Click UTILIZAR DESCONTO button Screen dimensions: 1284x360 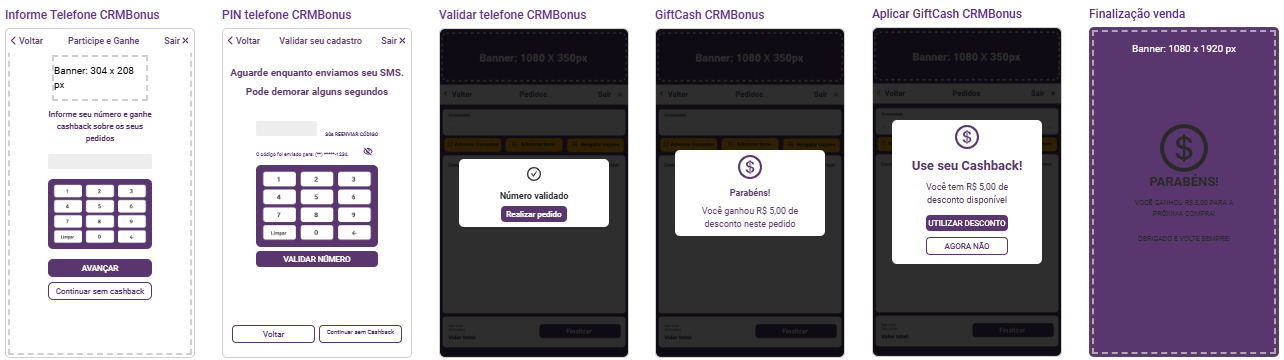tap(967, 222)
